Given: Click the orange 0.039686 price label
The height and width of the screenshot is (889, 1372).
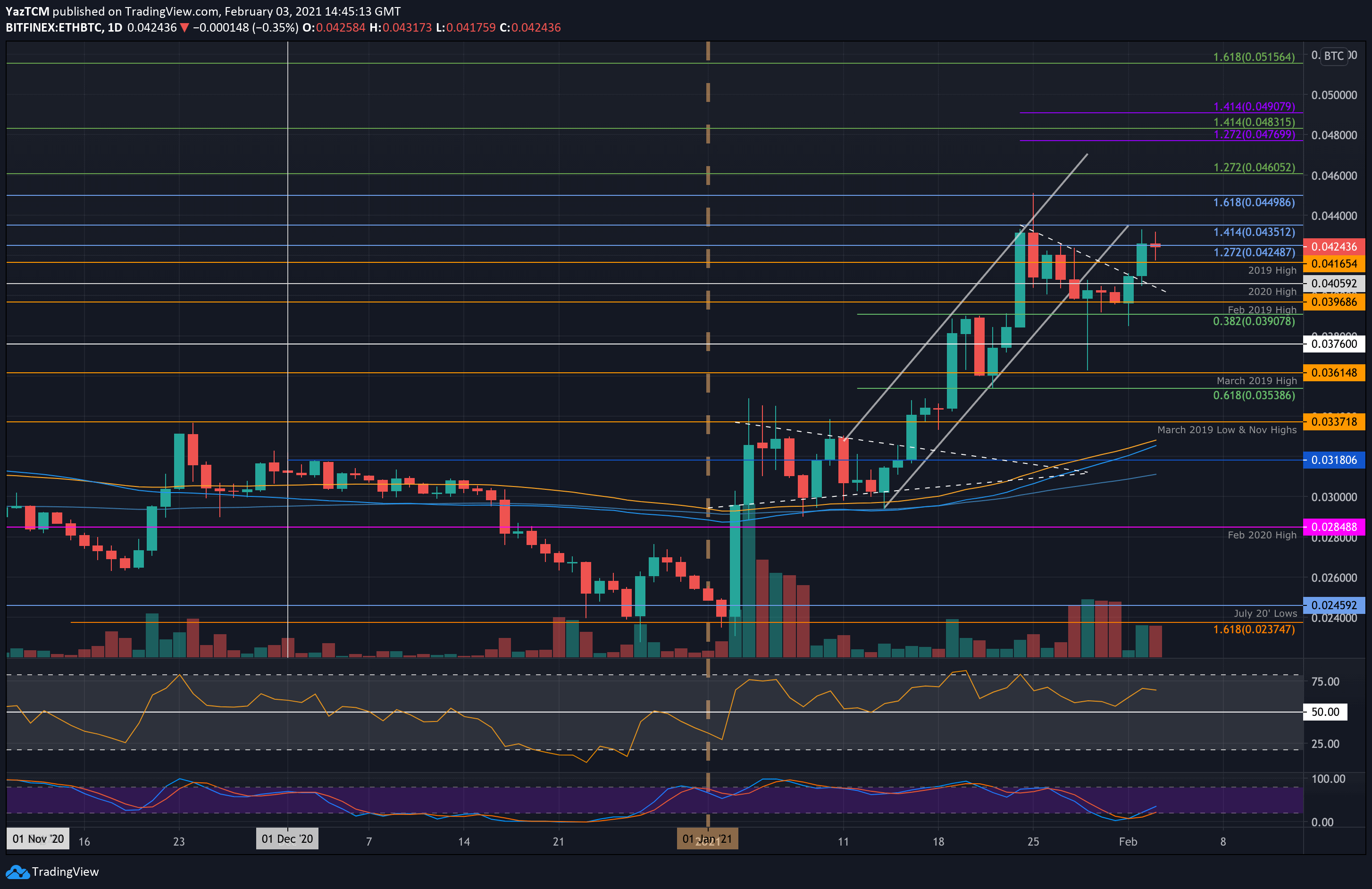Looking at the screenshot, I should pos(1334,302).
